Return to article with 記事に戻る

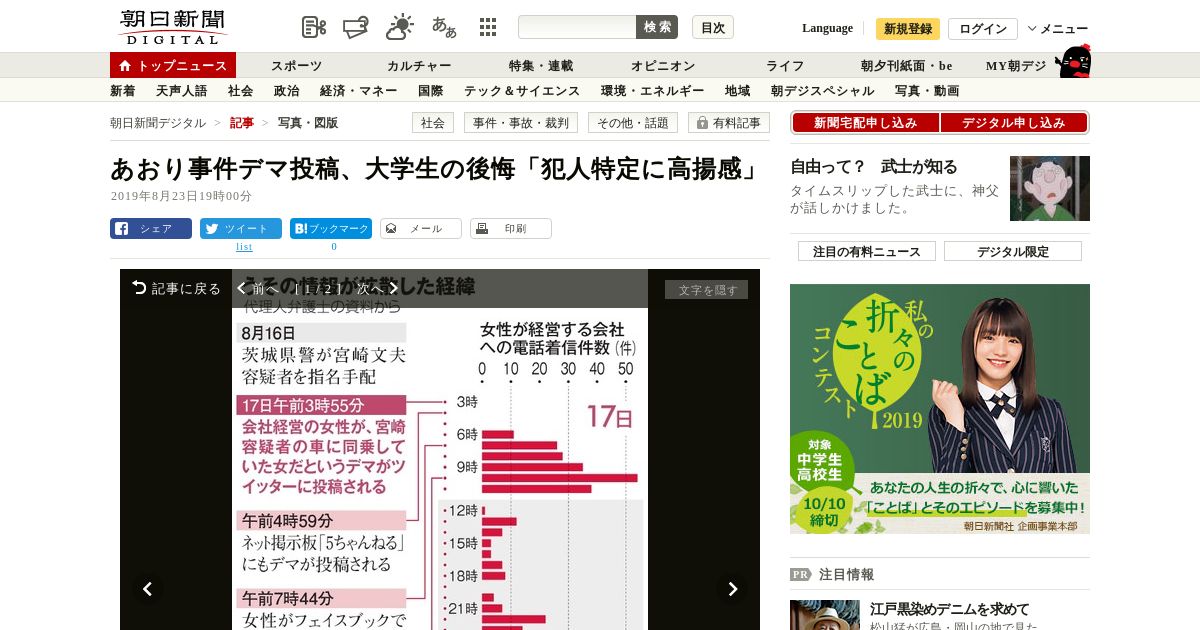[x=176, y=288]
